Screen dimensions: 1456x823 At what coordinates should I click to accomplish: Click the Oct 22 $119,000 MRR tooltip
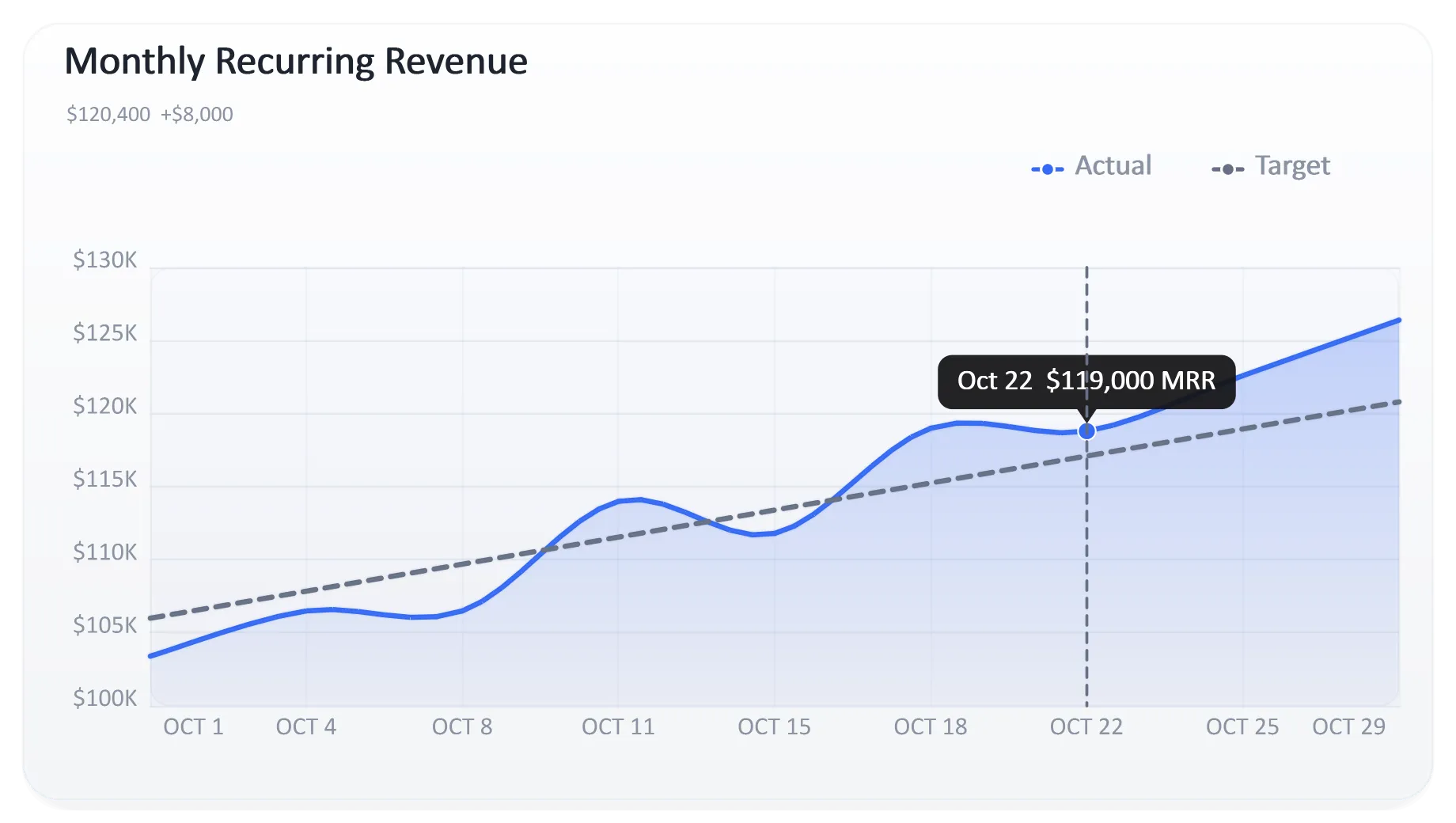coord(1086,381)
